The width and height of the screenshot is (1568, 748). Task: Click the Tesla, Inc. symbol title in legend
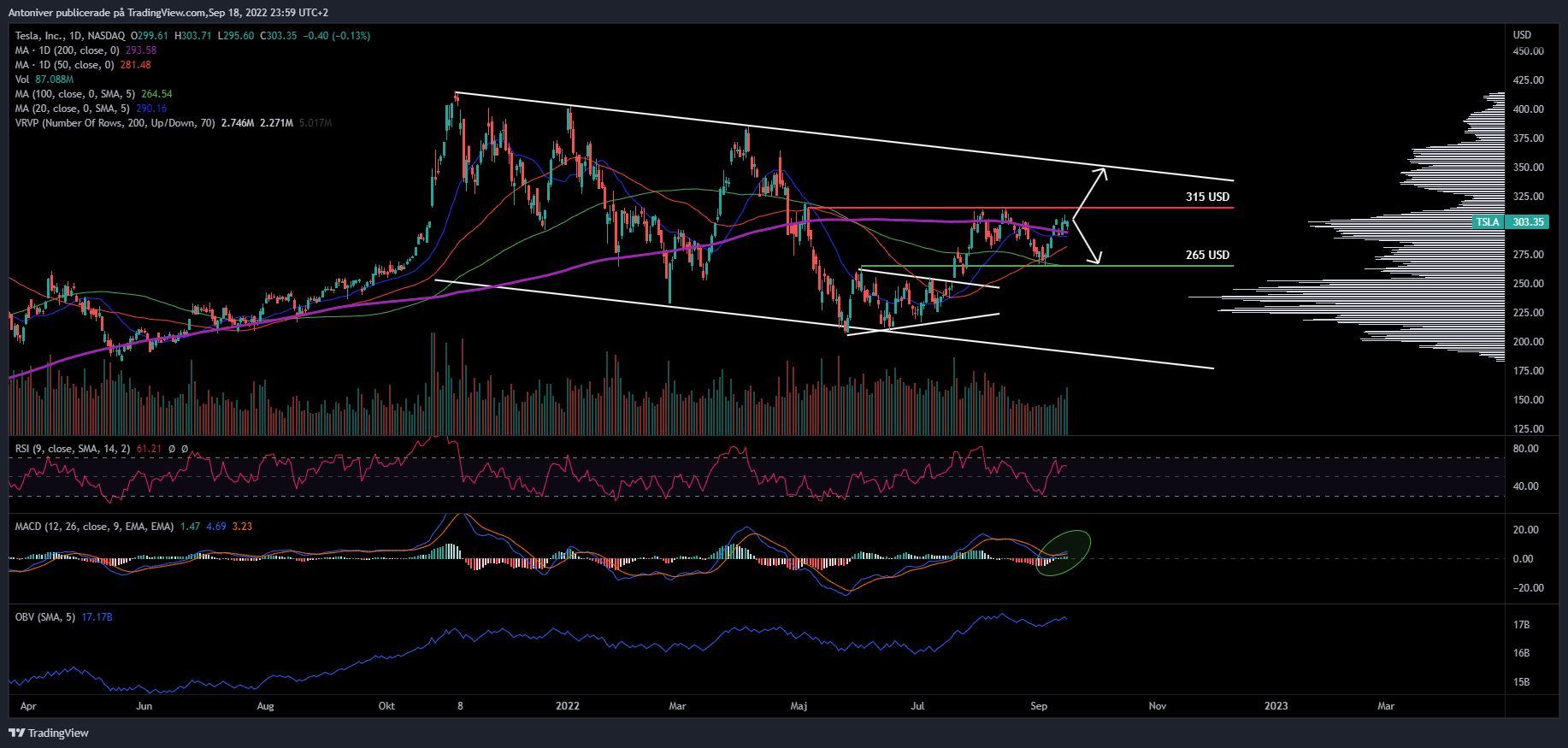coord(38,36)
